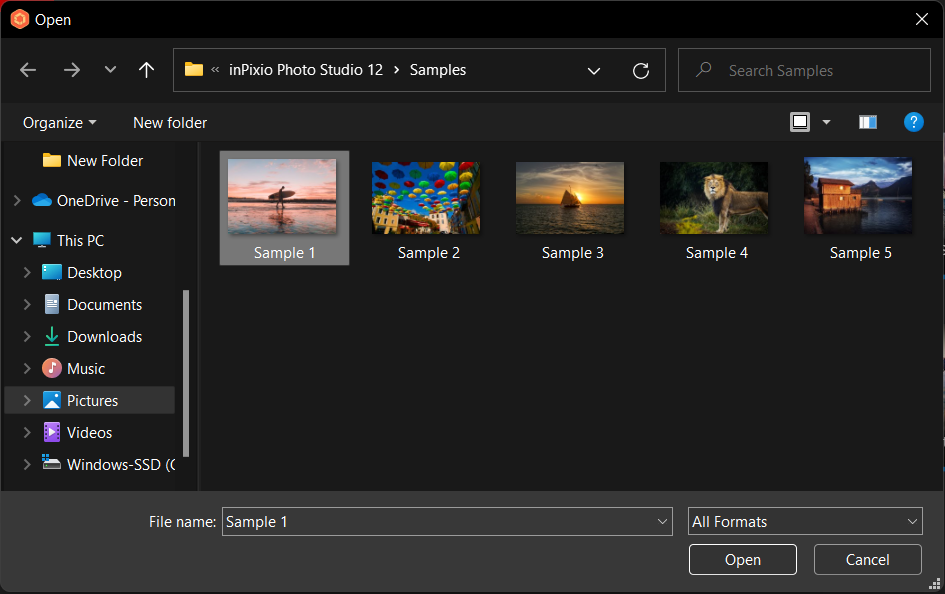
Task: Open the Music folder
Action: (x=74, y=369)
